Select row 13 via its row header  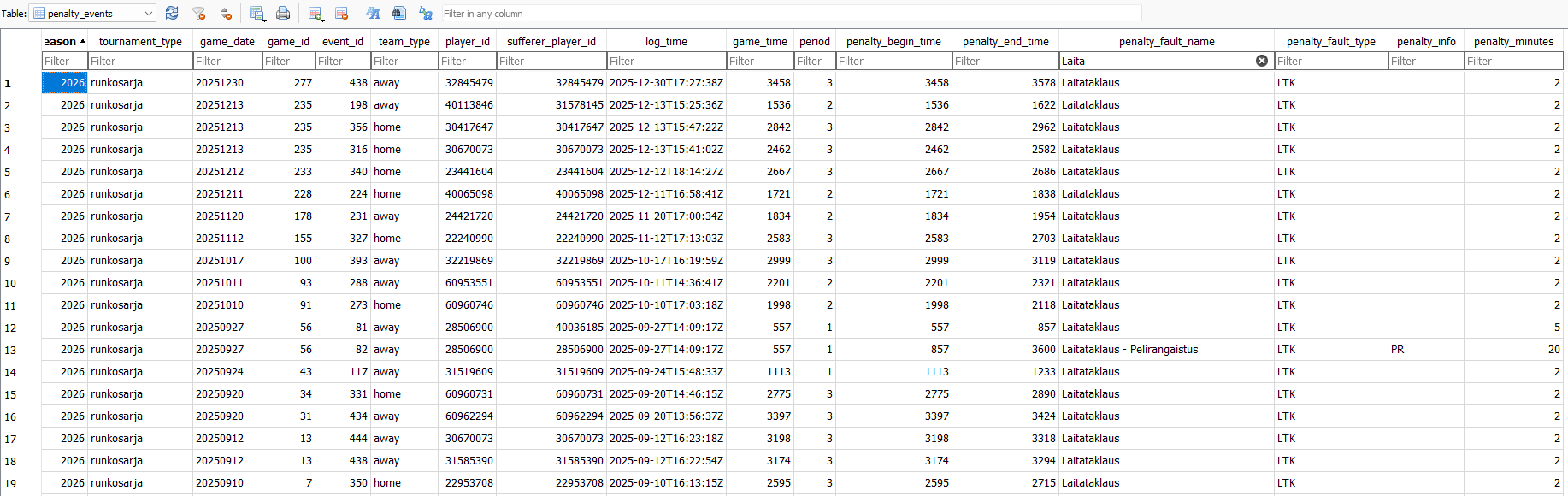coord(10,350)
